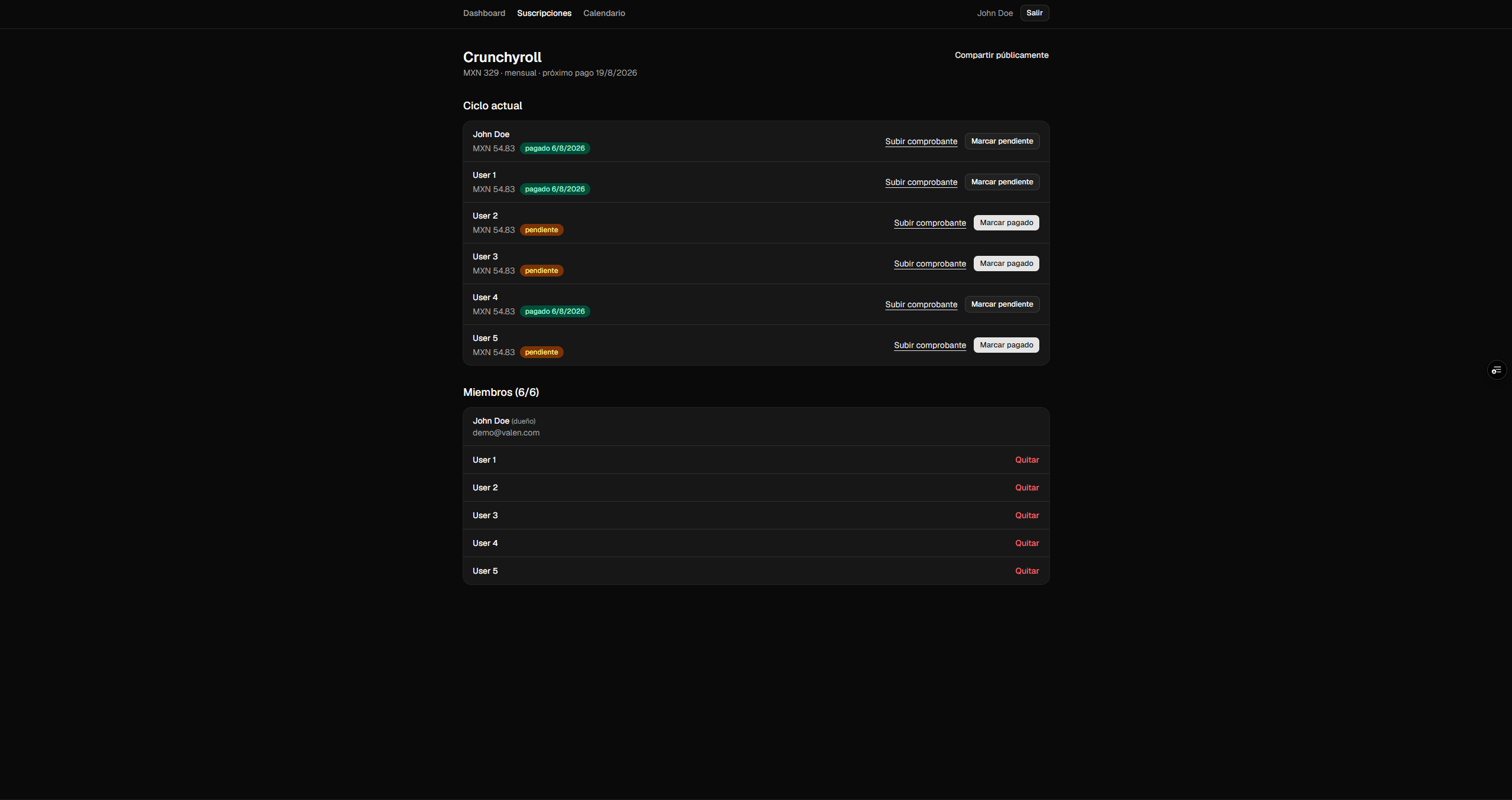Upload comprobante for User 1
Screen dimensions: 1512x800
pyautogui.click(x=921, y=182)
